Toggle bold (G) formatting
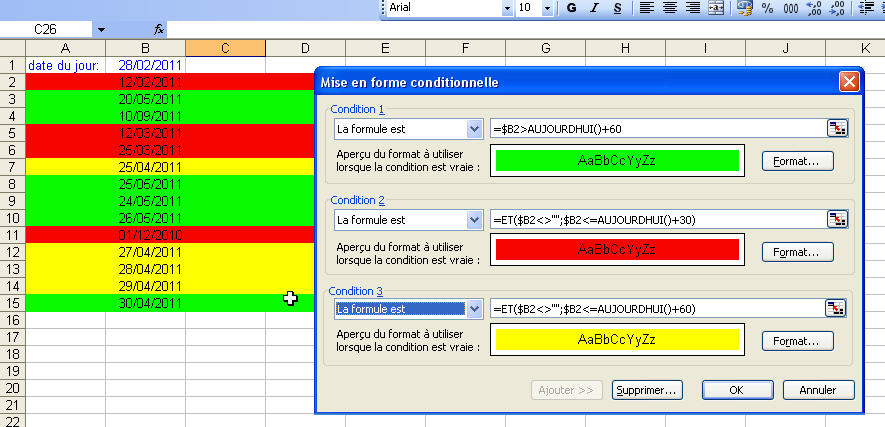This screenshot has width=885, height=427. click(x=571, y=8)
